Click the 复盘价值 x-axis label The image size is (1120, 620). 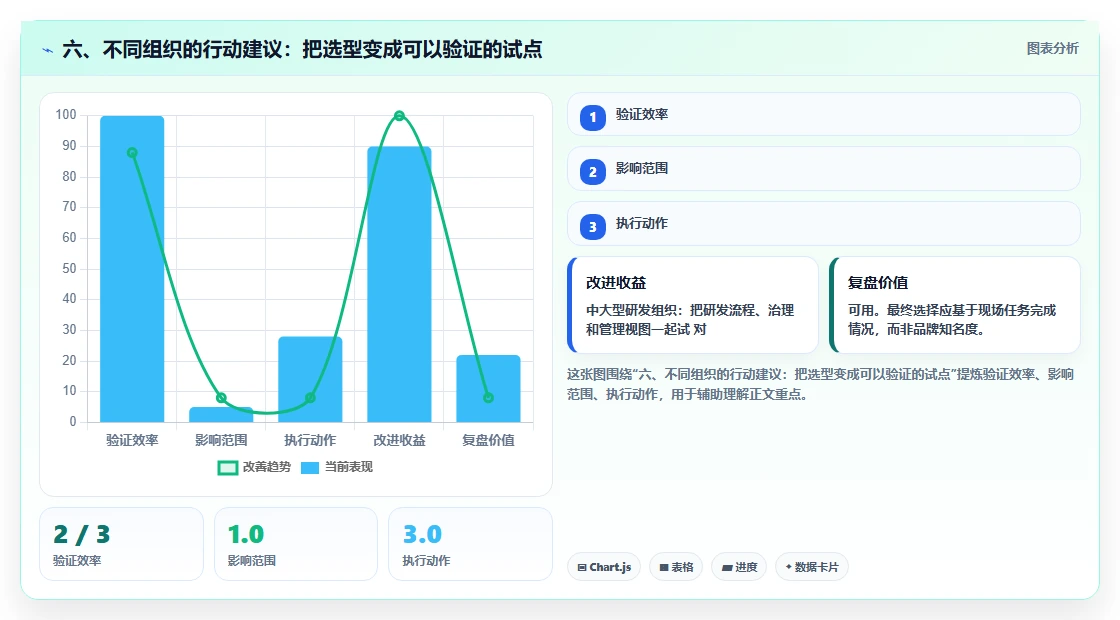click(489, 441)
